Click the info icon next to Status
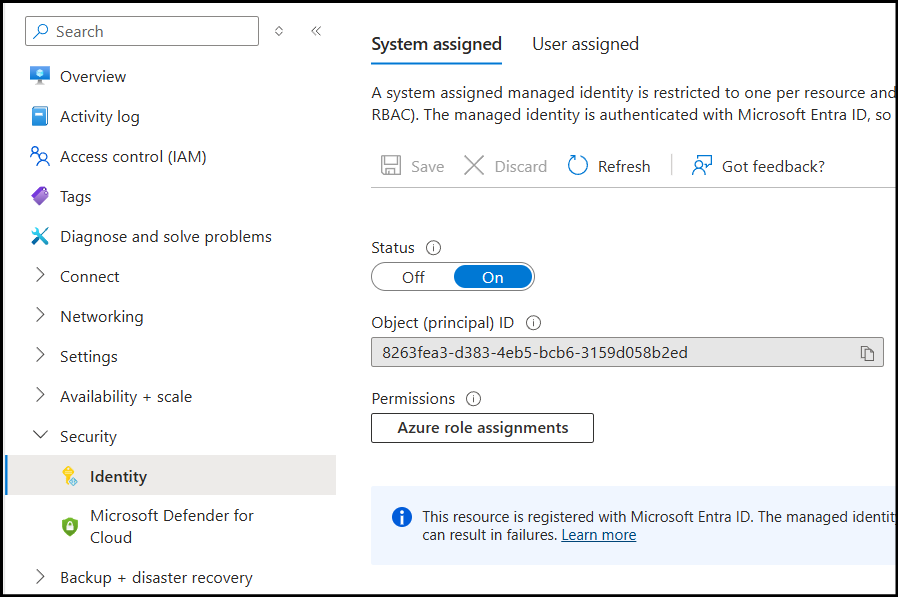Viewport: 898px width, 597px height. pos(433,248)
